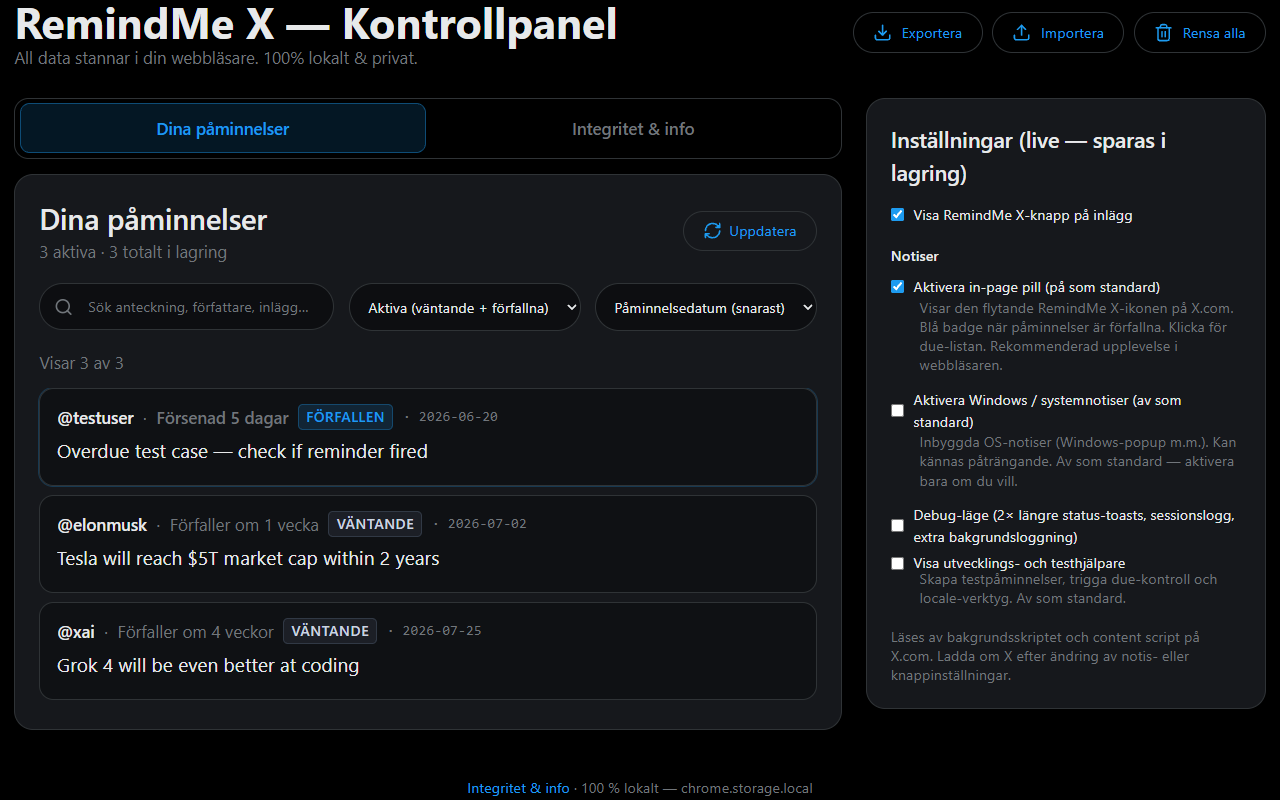Open the Påminnelsedatum (snarast) sort dropdown

pyautogui.click(x=706, y=307)
